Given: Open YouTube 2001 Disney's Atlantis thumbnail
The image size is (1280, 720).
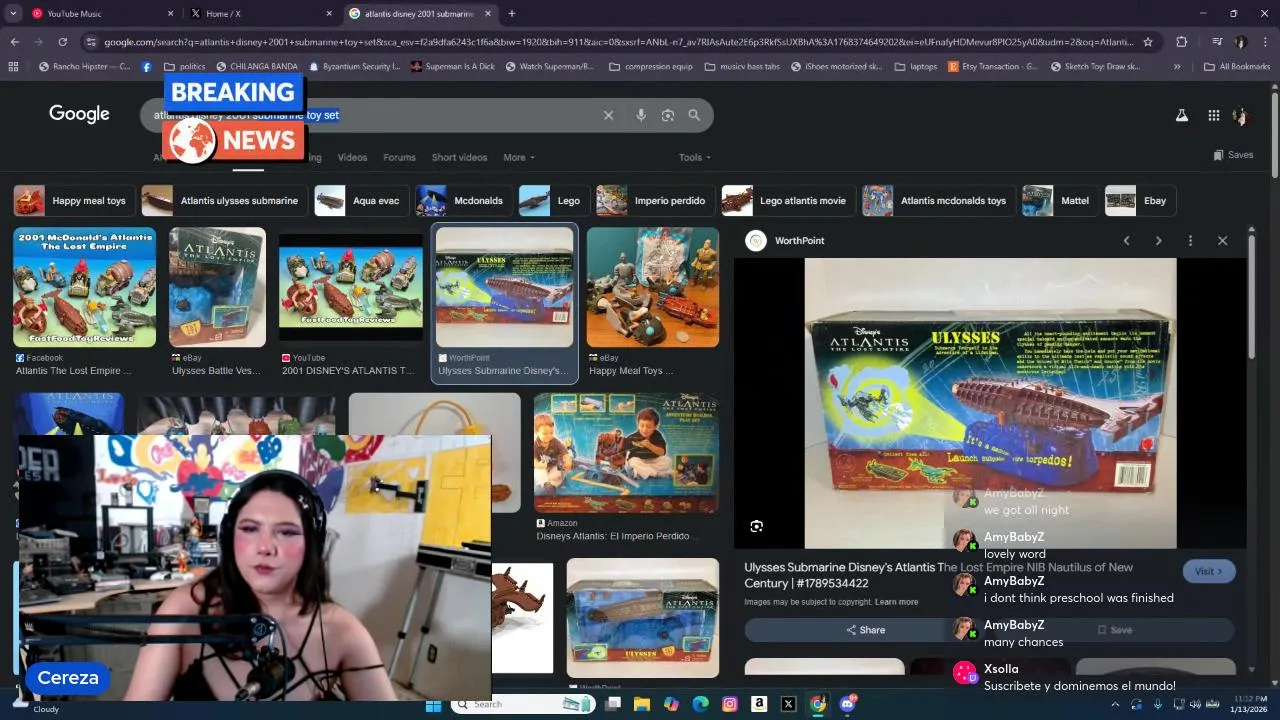Looking at the screenshot, I should coord(351,288).
